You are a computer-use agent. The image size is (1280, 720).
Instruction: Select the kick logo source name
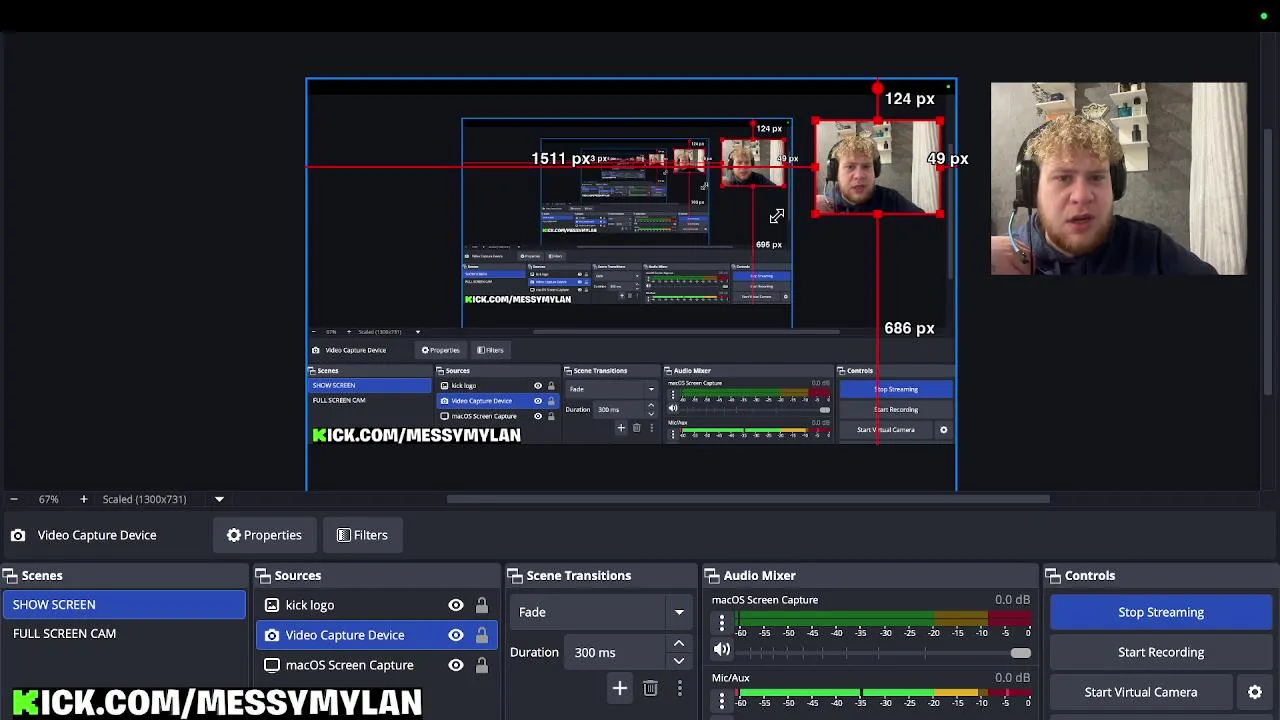pyautogui.click(x=310, y=605)
